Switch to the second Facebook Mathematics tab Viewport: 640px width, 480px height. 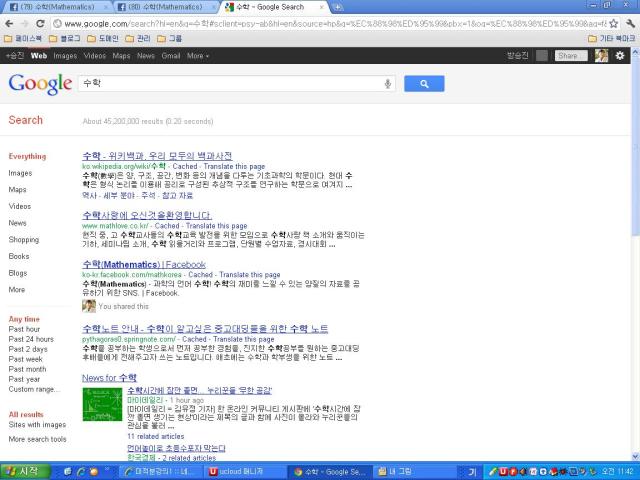tap(161, 6)
